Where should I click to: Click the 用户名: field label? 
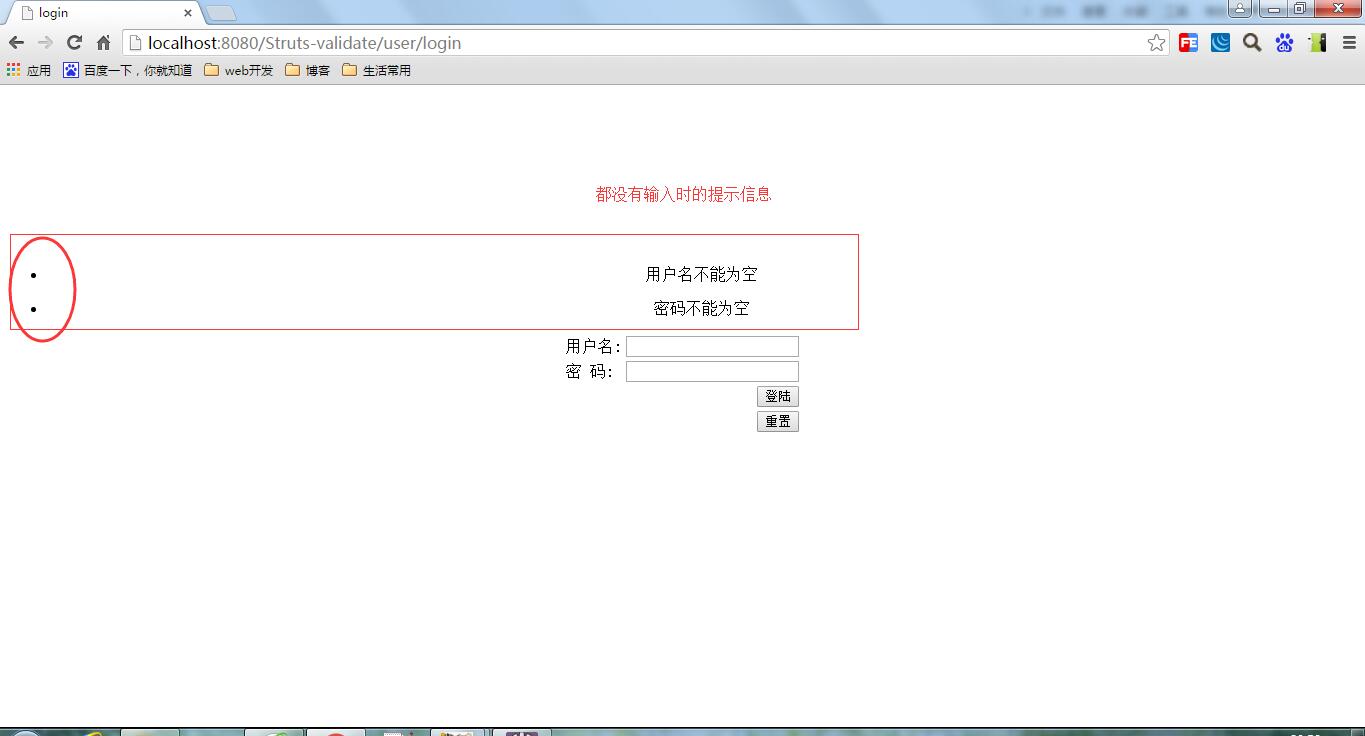[593, 346]
